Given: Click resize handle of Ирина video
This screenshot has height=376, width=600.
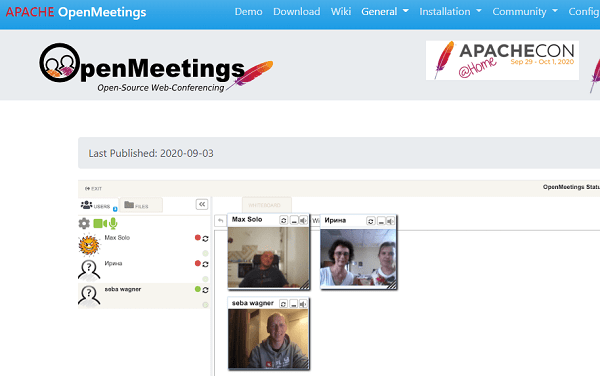Looking at the screenshot, I should point(392,284).
